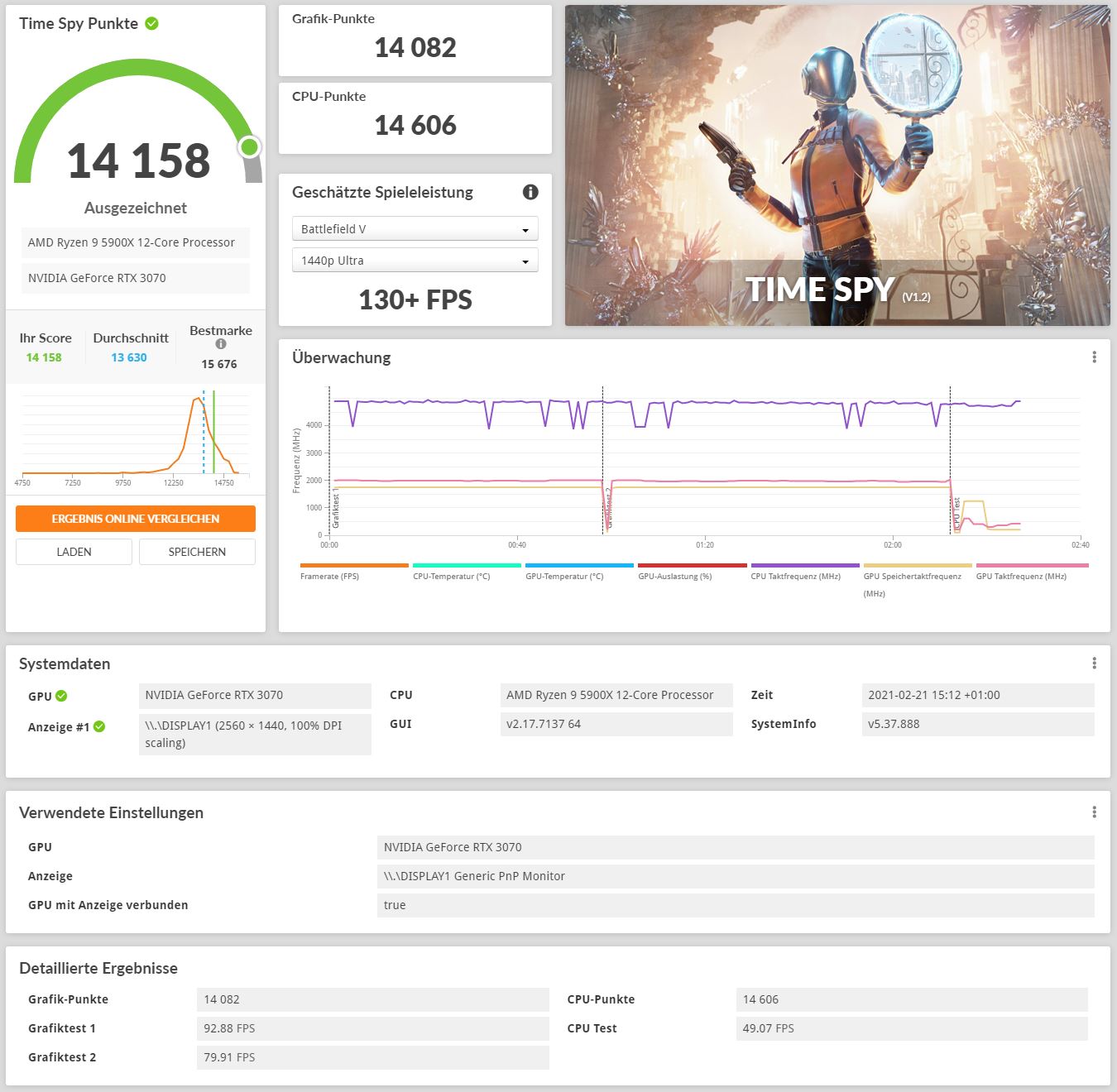This screenshot has height=1092, width=1117.
Task: Click the Speichern button
Action: pos(197,552)
